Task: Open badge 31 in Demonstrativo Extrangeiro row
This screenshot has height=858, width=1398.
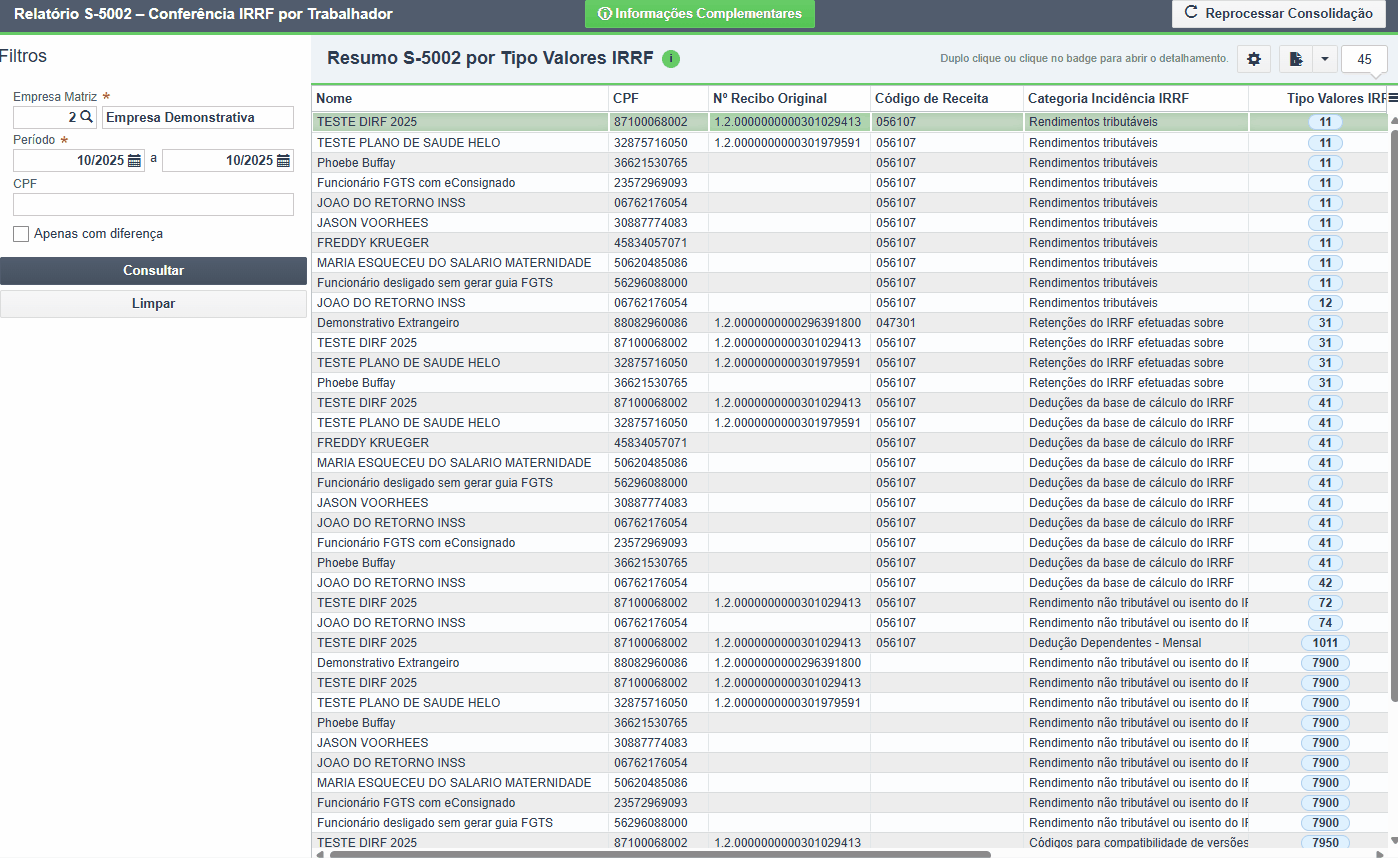Action: click(x=1325, y=322)
